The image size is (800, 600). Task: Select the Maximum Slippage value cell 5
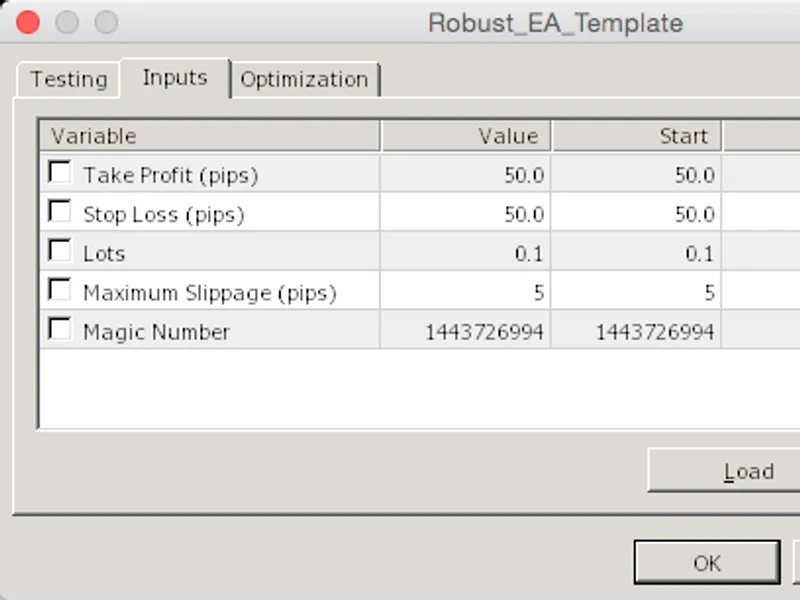[465, 292]
